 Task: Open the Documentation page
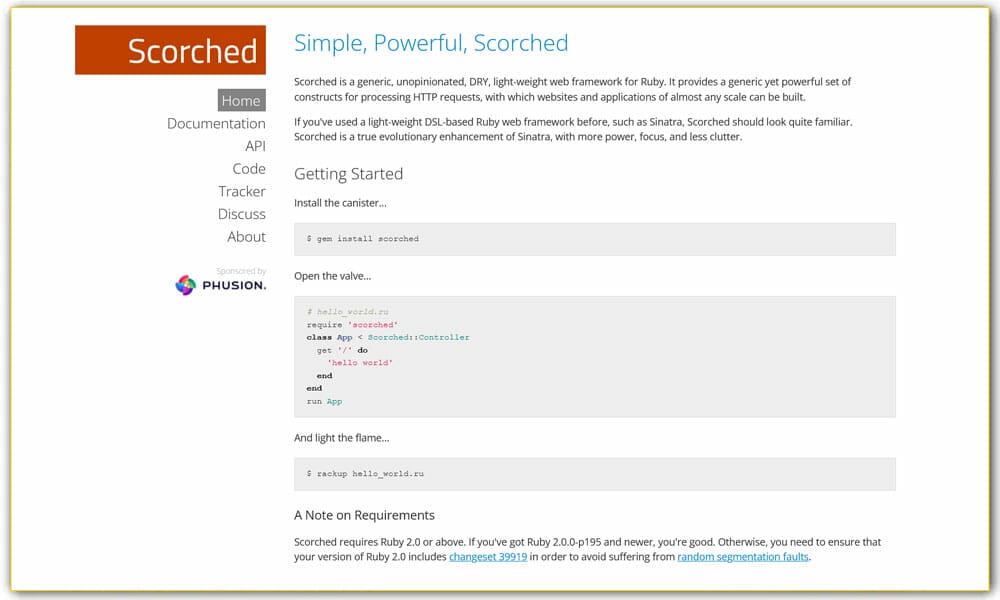pyautogui.click(x=216, y=123)
